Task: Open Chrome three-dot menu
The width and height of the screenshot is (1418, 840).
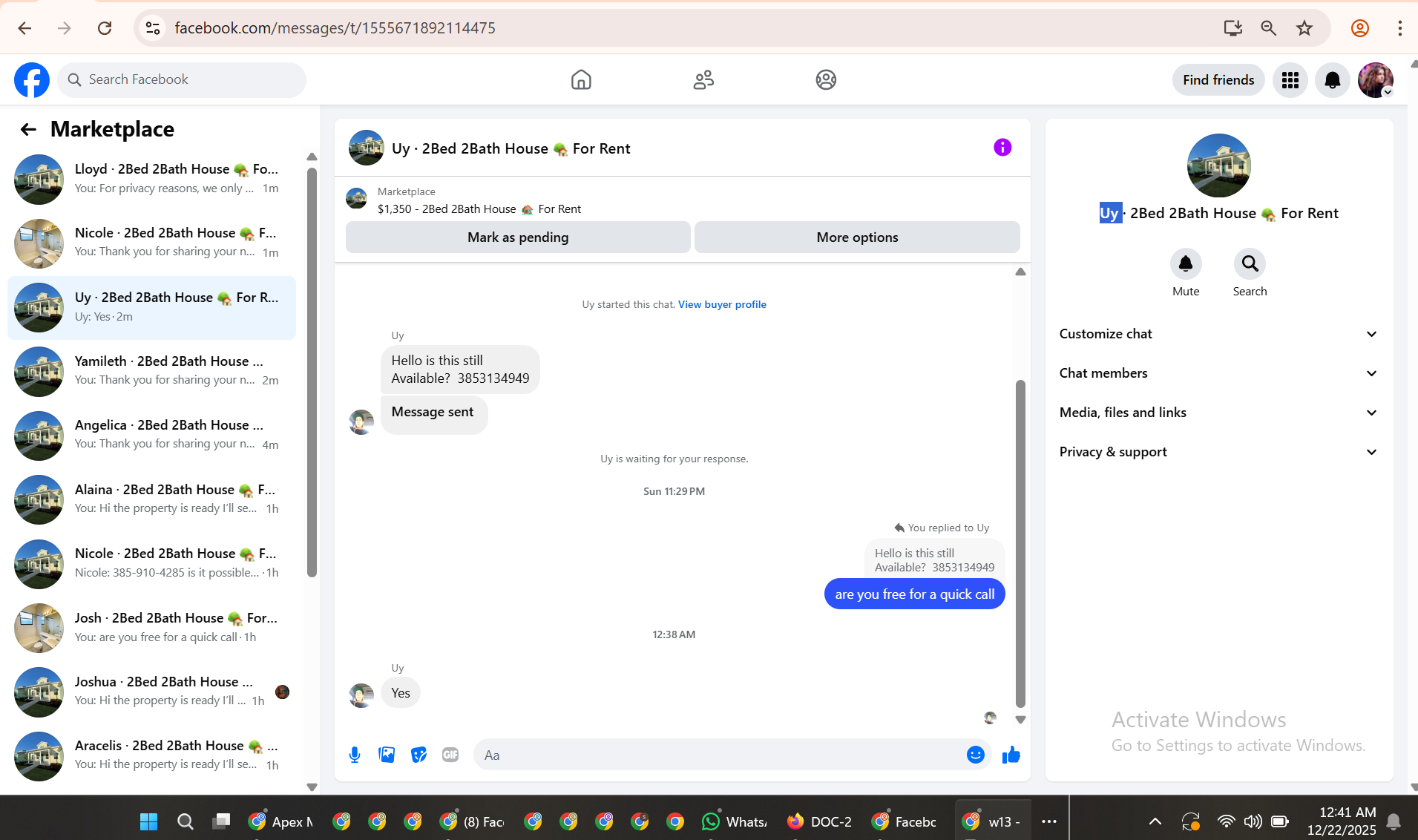Action: pos(1399,28)
